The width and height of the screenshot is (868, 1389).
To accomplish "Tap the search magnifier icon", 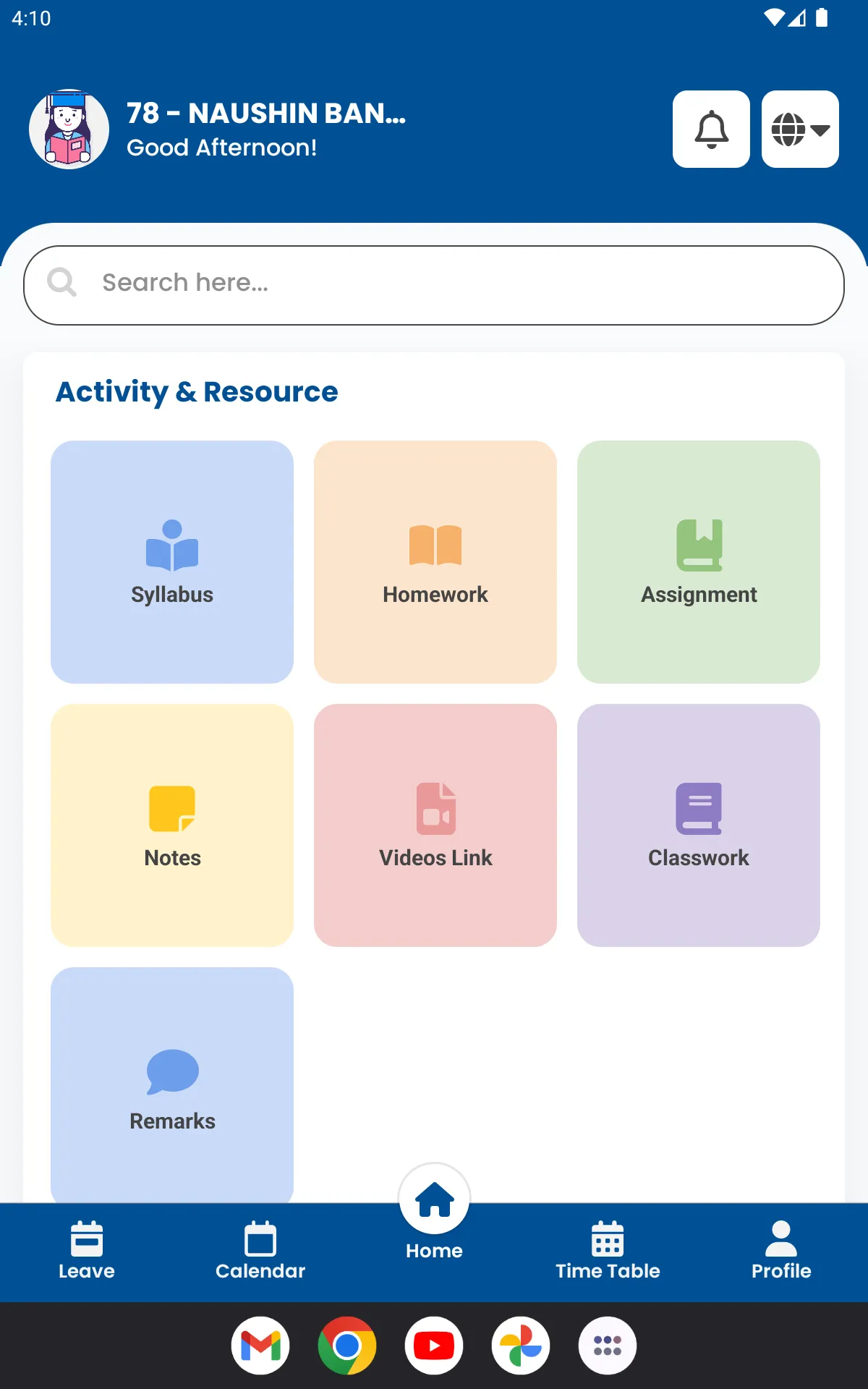I will tap(61, 282).
